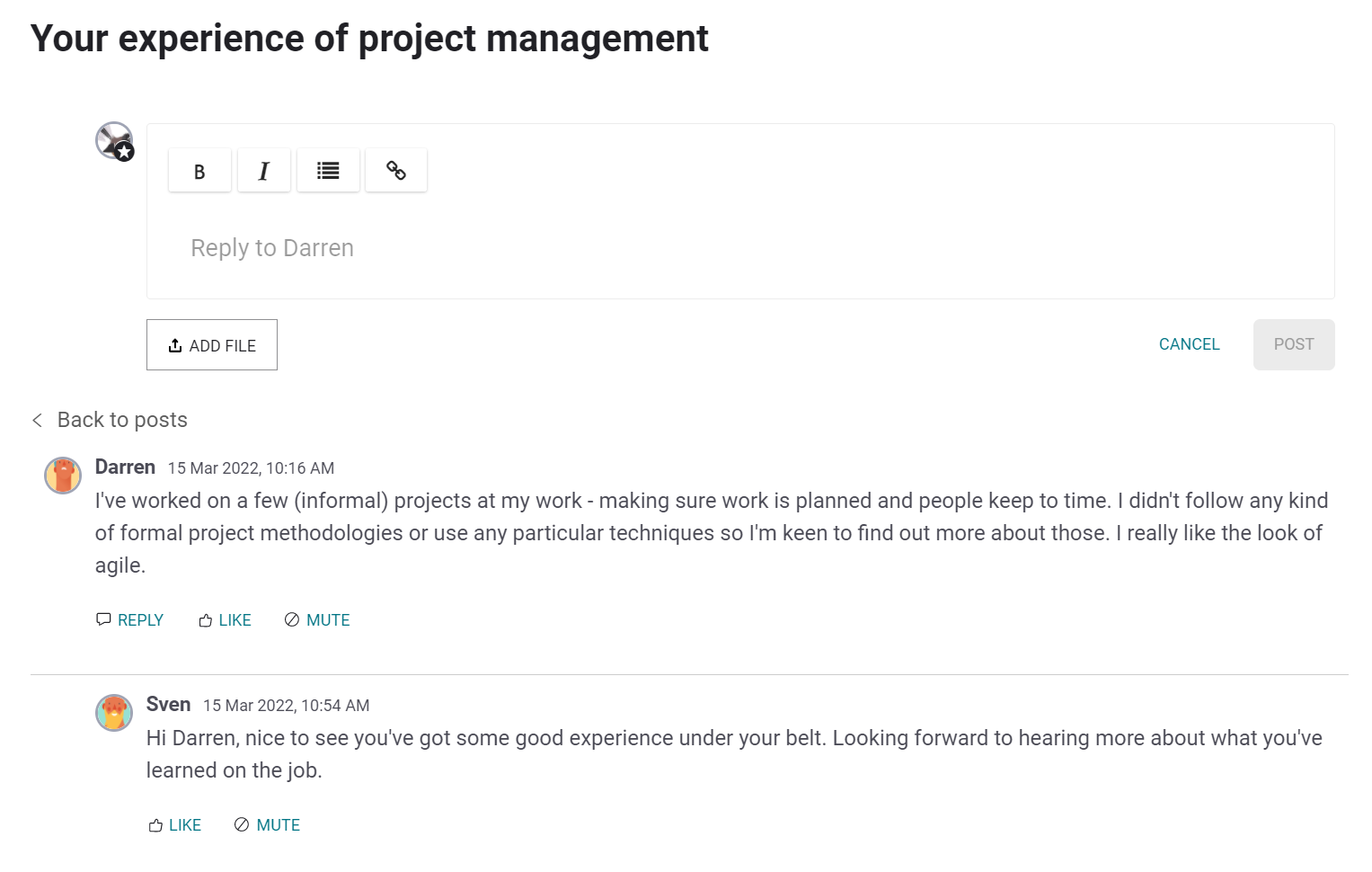Type in the Reply to Darren field
1372x872 pixels.
click(737, 248)
